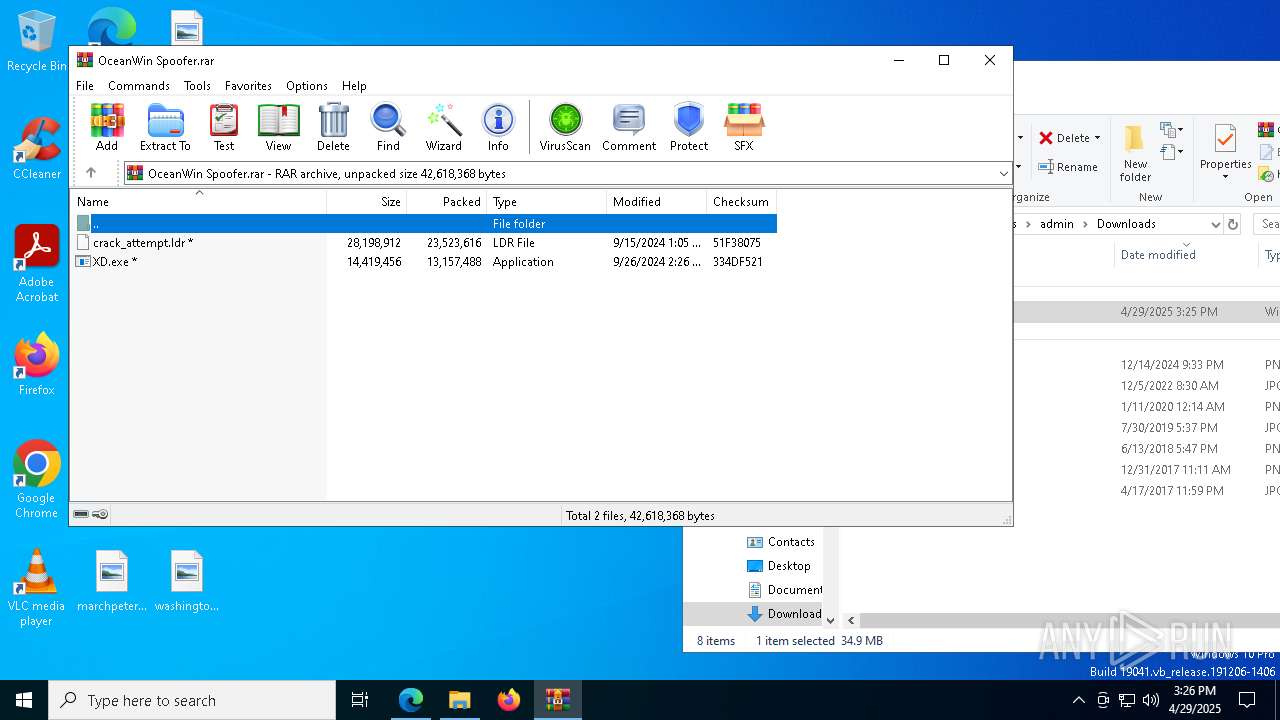Select the XD.exe file
This screenshot has width=1280, height=720.
114,262
